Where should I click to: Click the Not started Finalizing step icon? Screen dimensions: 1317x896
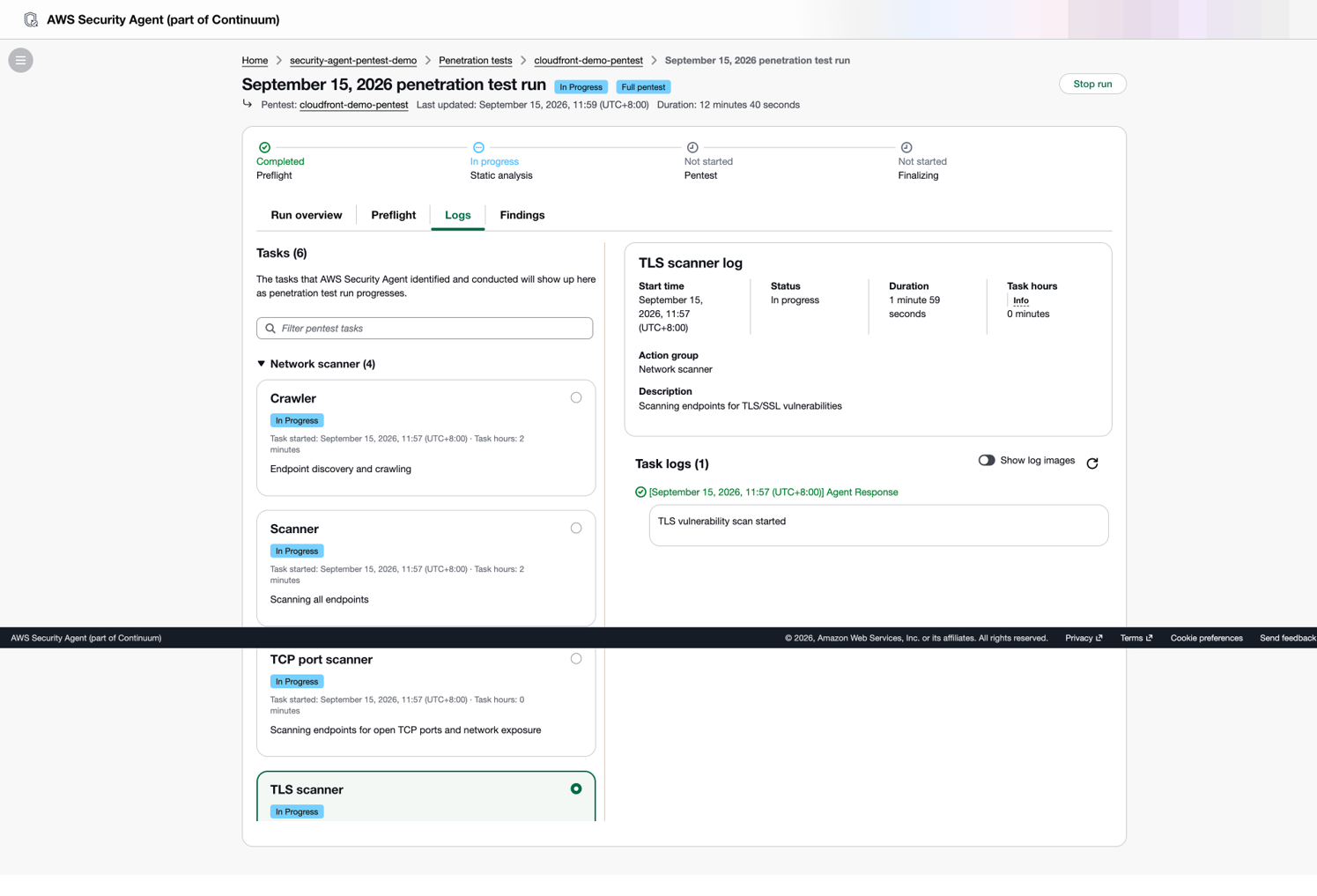[x=906, y=147]
